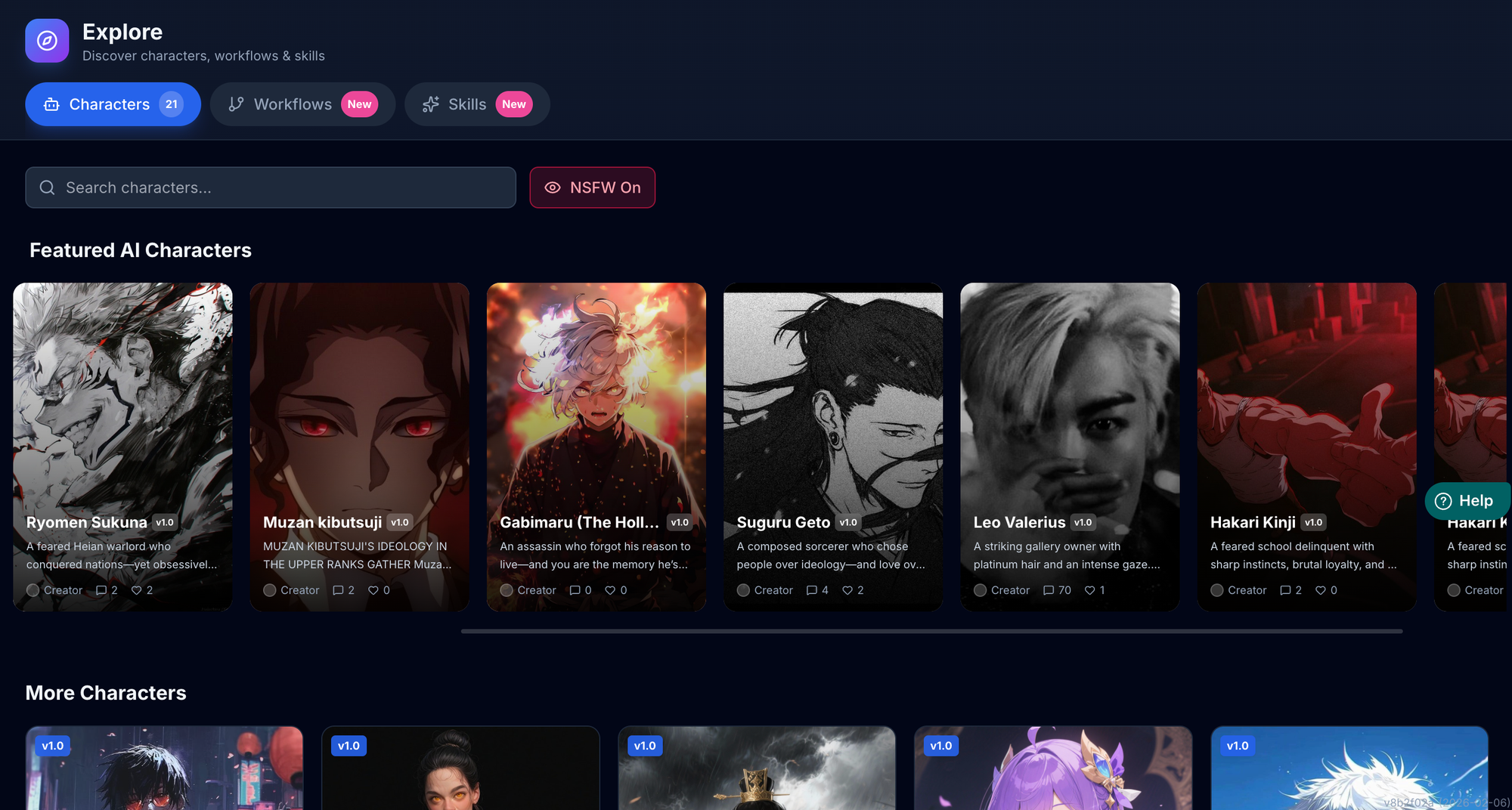Click the v1.0 badge on Ryomen Sukuna
The image size is (1512, 810).
(165, 522)
